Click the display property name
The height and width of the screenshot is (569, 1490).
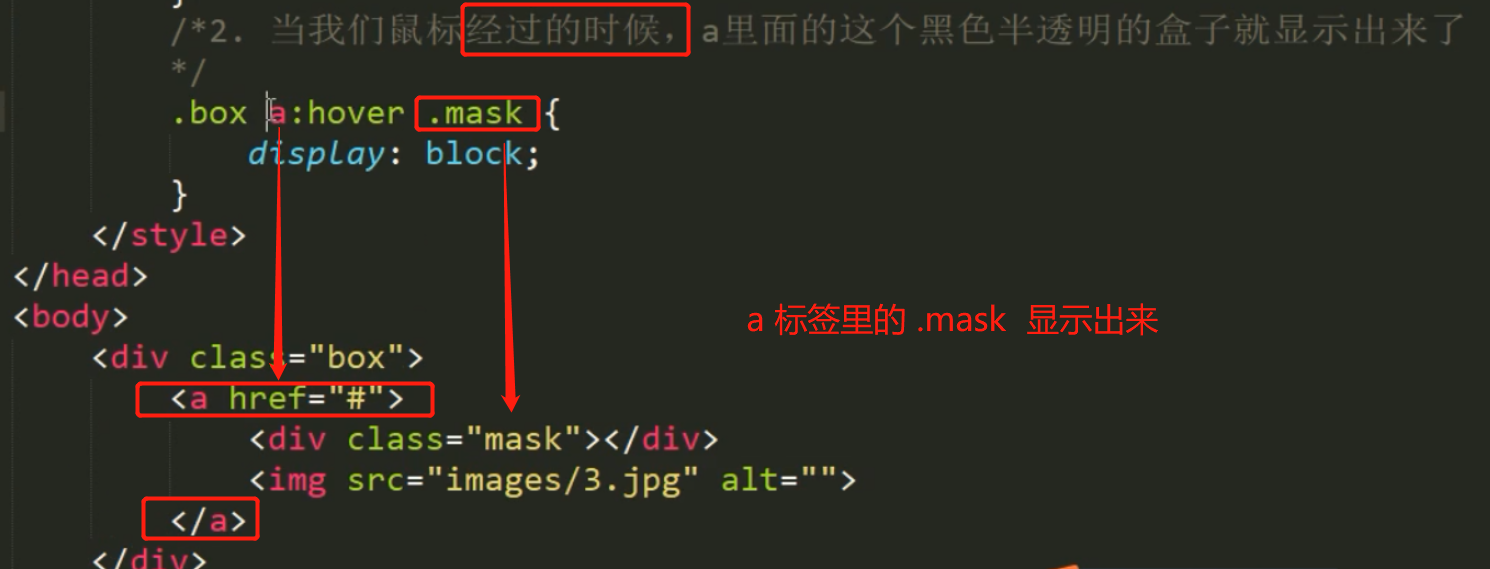tap(316, 155)
